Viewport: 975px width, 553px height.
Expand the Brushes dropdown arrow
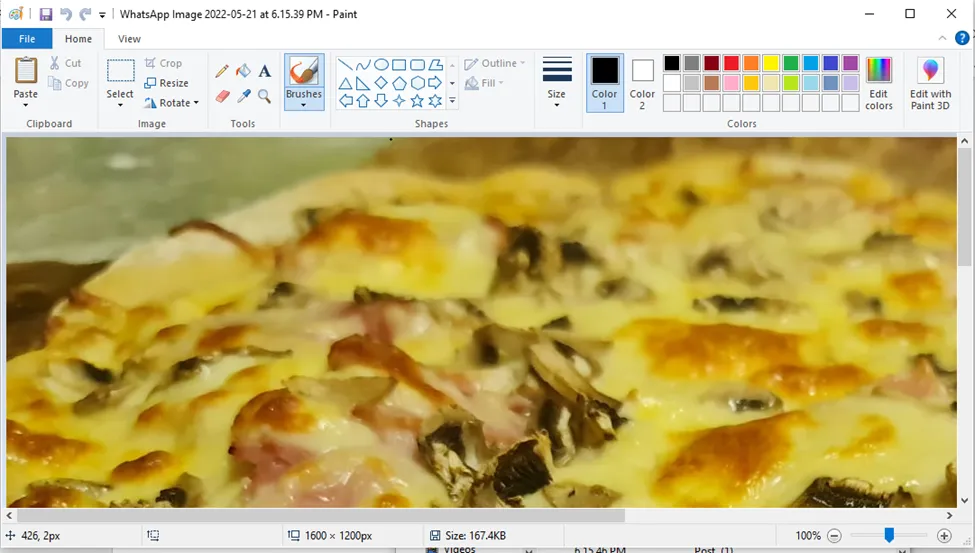[x=303, y=105]
